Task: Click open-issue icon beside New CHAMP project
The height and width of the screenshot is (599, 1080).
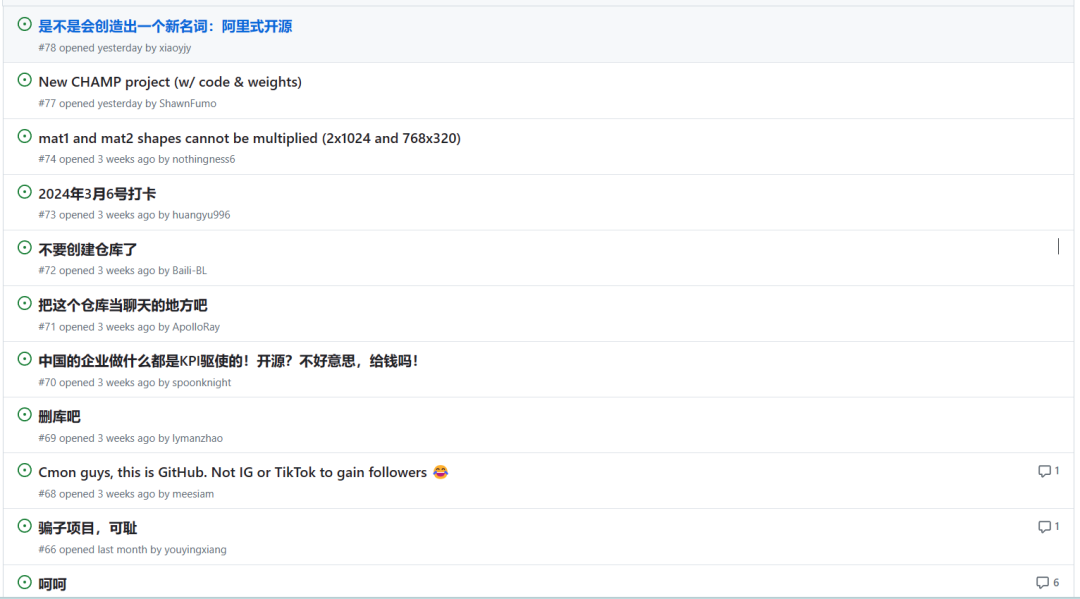Action: click(25, 81)
